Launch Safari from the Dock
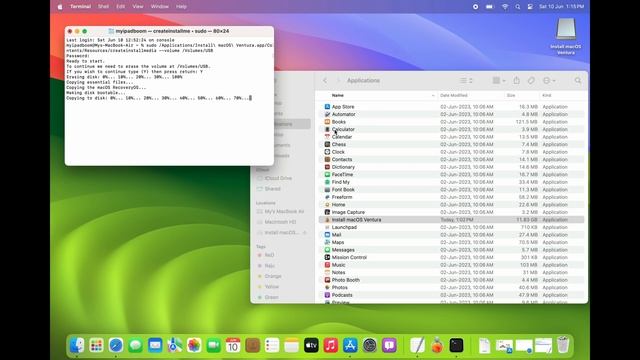 [116, 345]
